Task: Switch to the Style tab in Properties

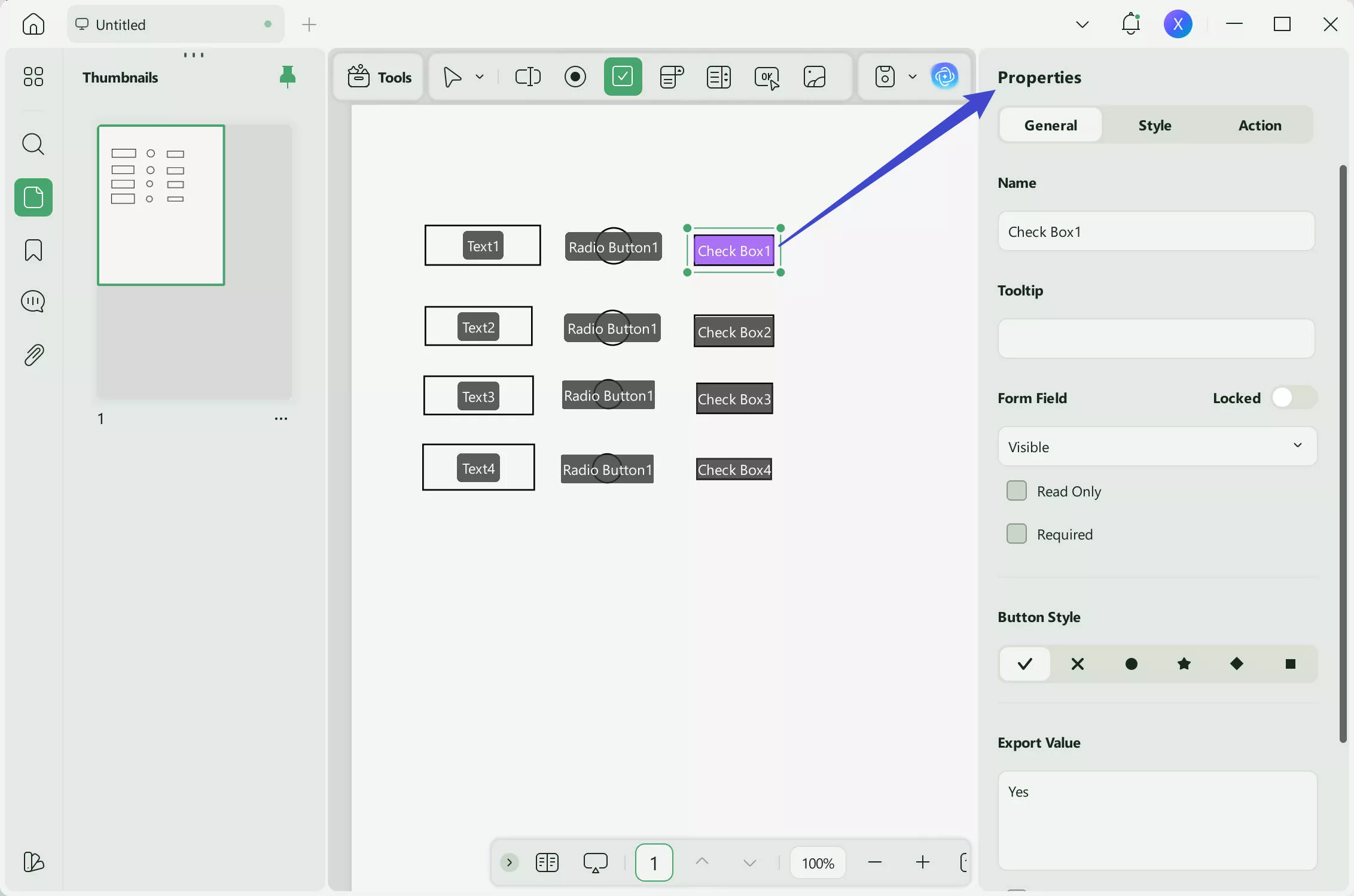Action: click(x=1154, y=125)
